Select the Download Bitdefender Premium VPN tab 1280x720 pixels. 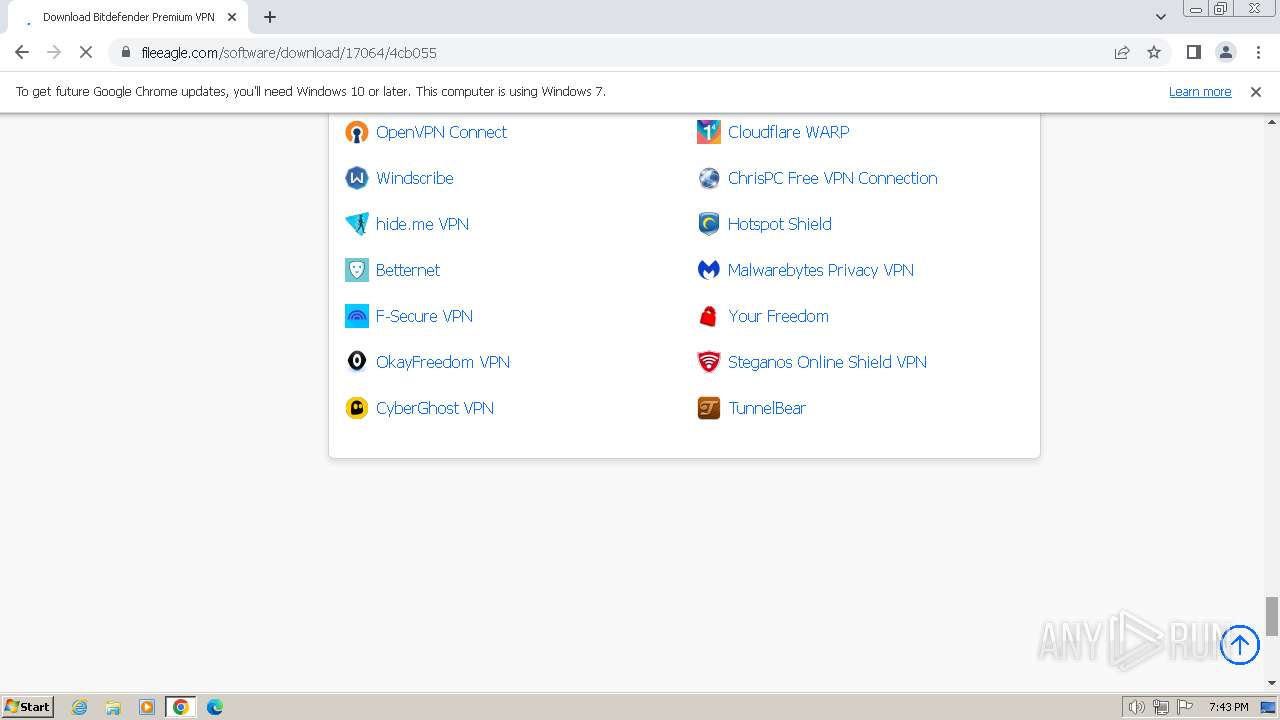(128, 17)
